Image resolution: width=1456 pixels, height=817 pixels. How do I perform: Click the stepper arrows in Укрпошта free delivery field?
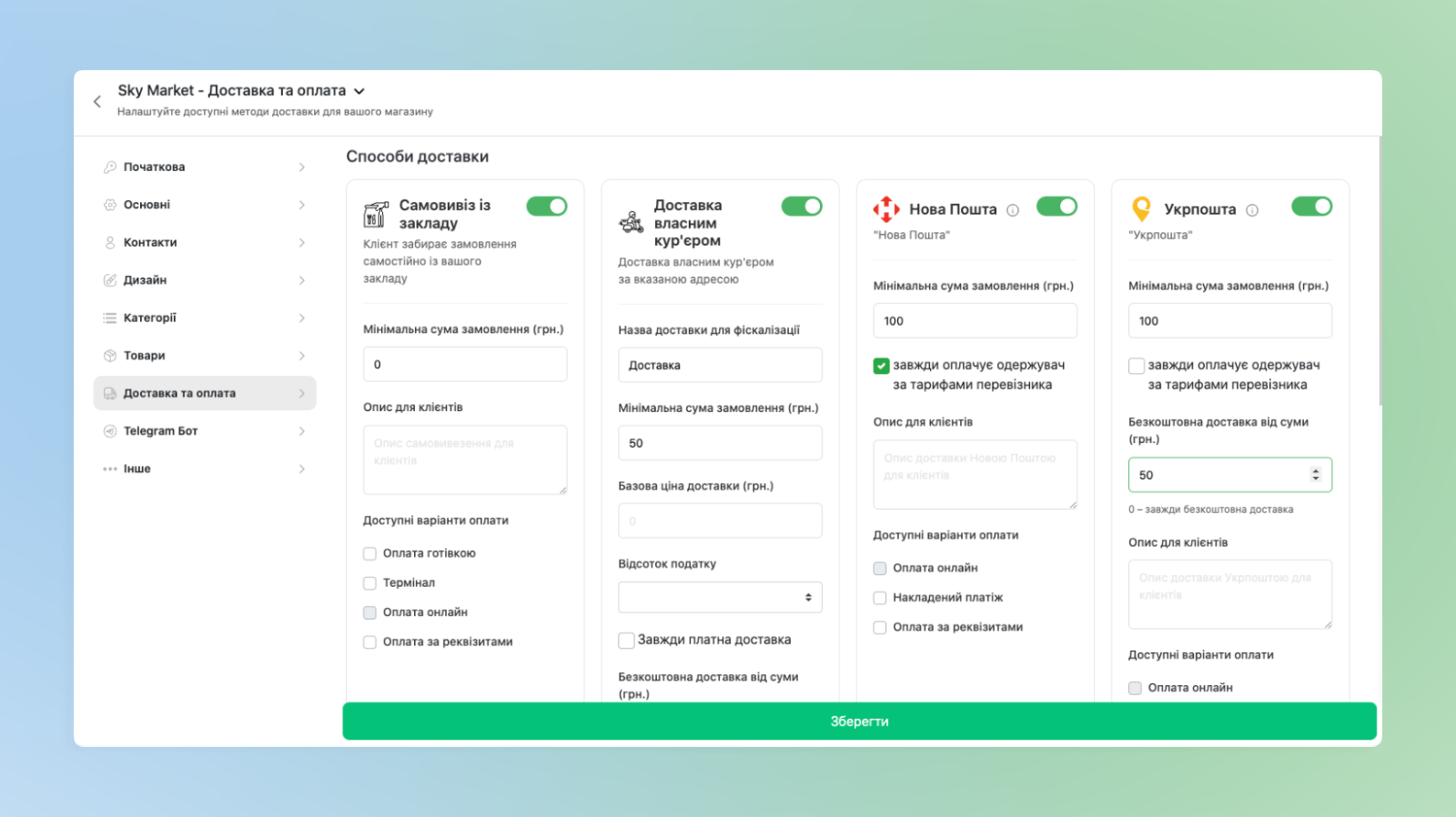(x=1315, y=475)
